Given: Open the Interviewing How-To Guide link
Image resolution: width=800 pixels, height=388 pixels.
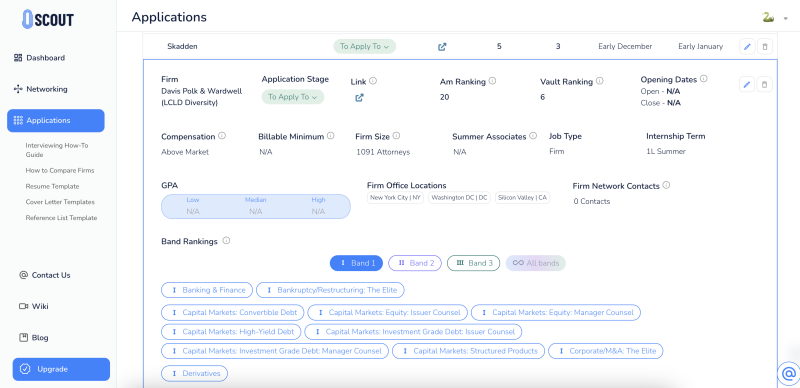Looking at the screenshot, I should pos(57,150).
